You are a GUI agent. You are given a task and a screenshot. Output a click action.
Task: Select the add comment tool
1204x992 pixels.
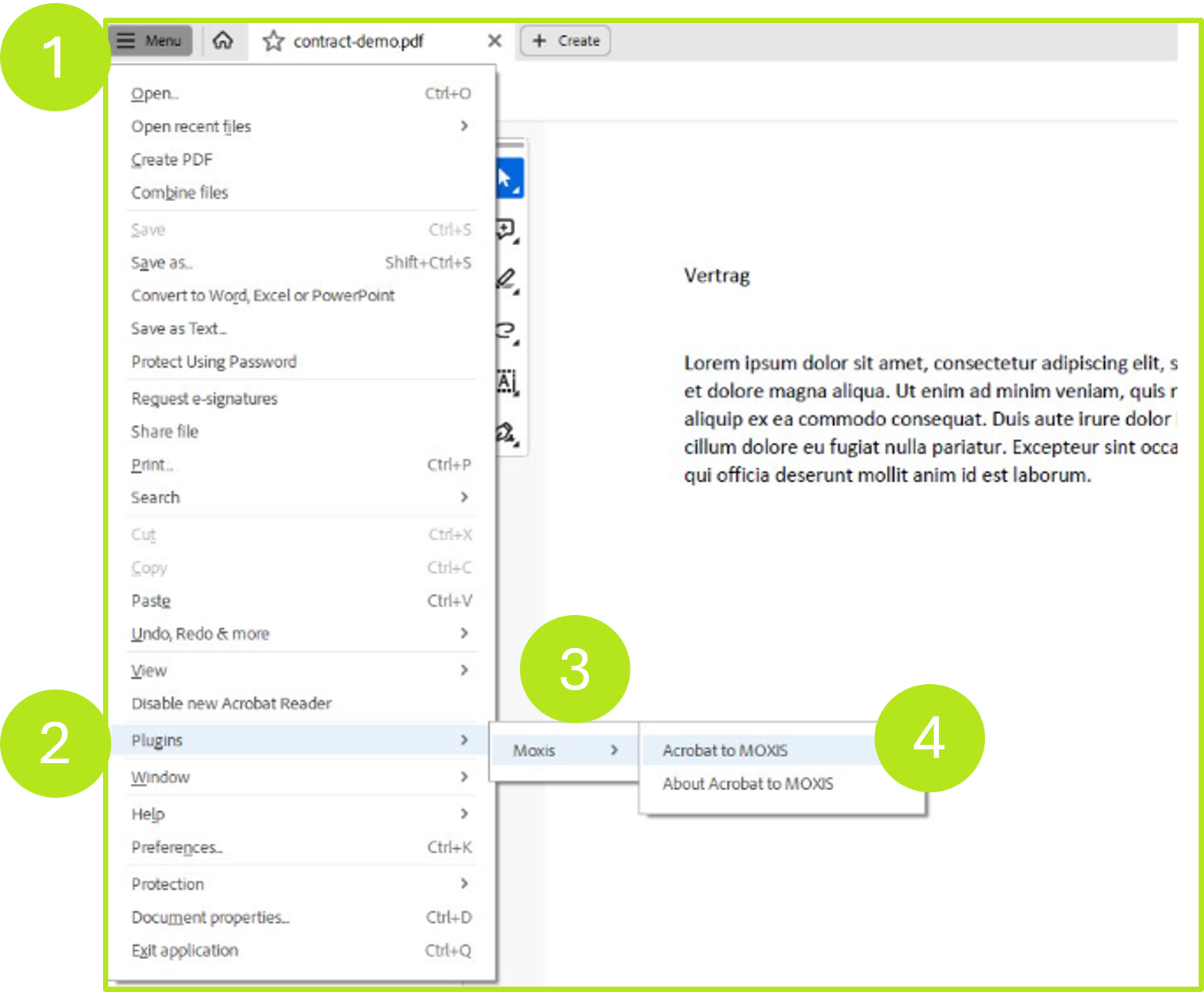[x=508, y=230]
